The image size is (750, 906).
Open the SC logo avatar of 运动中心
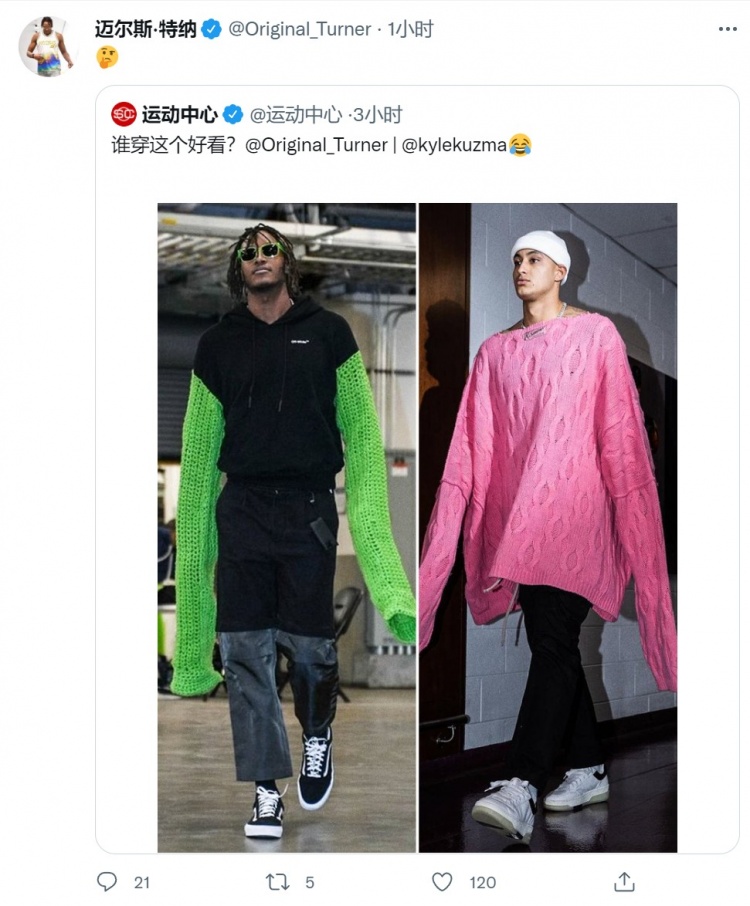(123, 114)
